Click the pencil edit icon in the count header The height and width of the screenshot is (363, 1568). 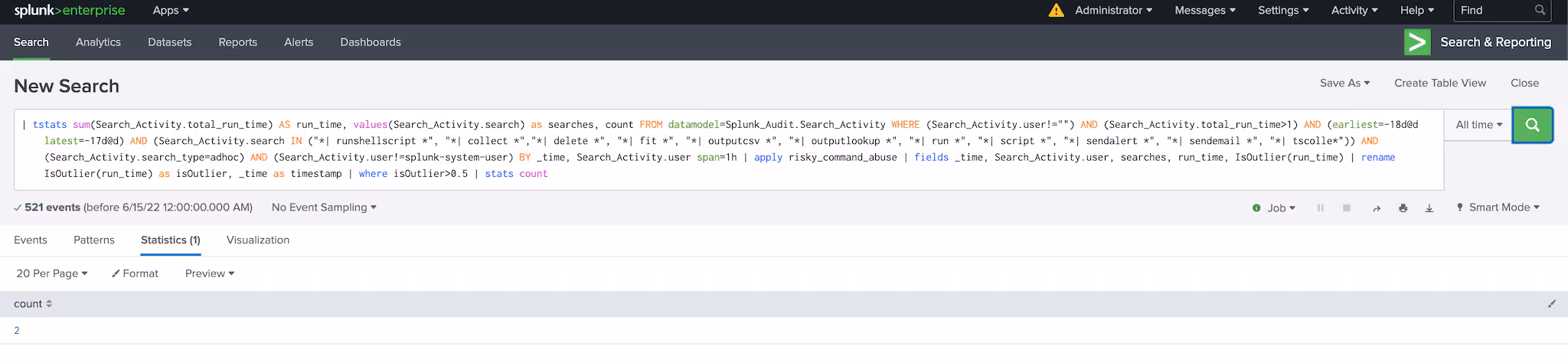coord(1551,304)
